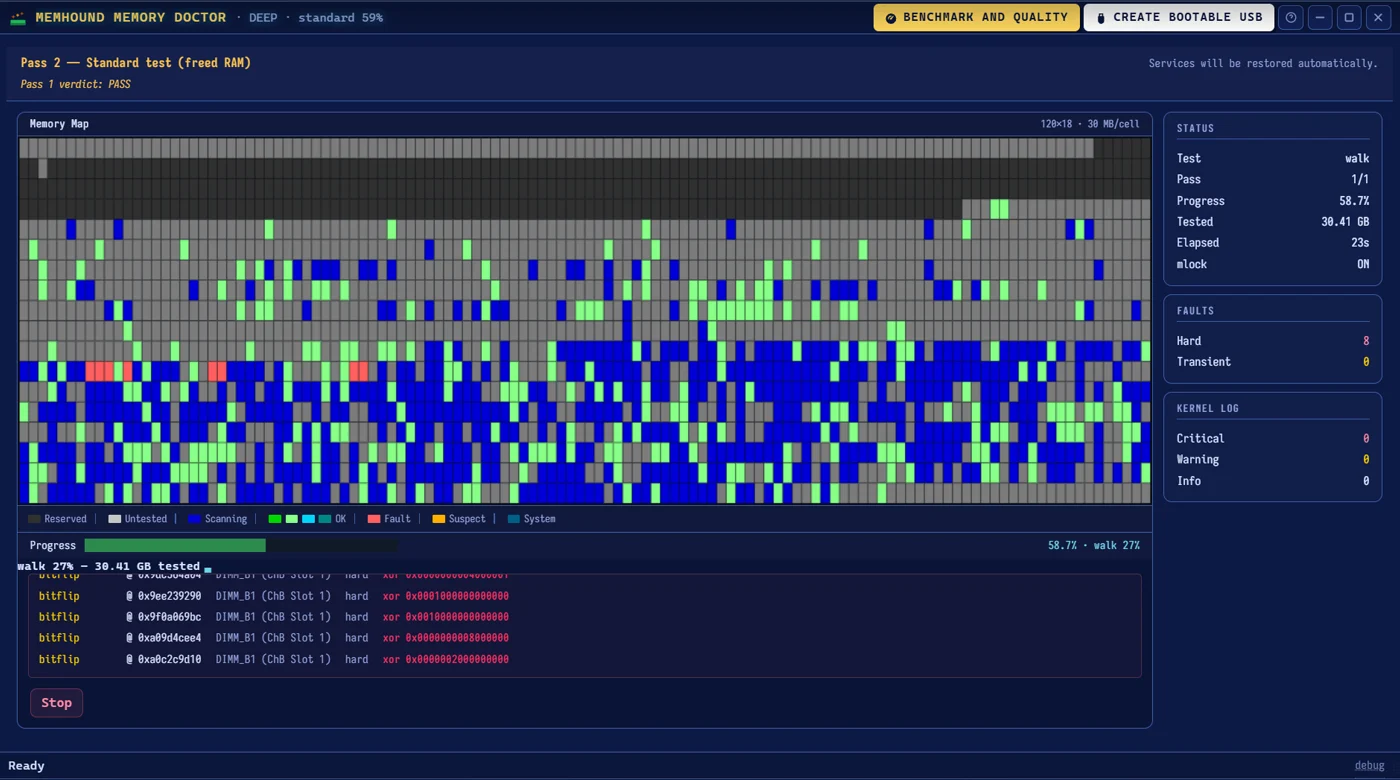Click the OK legend label
Image resolution: width=1400 pixels, height=780 pixels.
pyautogui.click(x=340, y=519)
